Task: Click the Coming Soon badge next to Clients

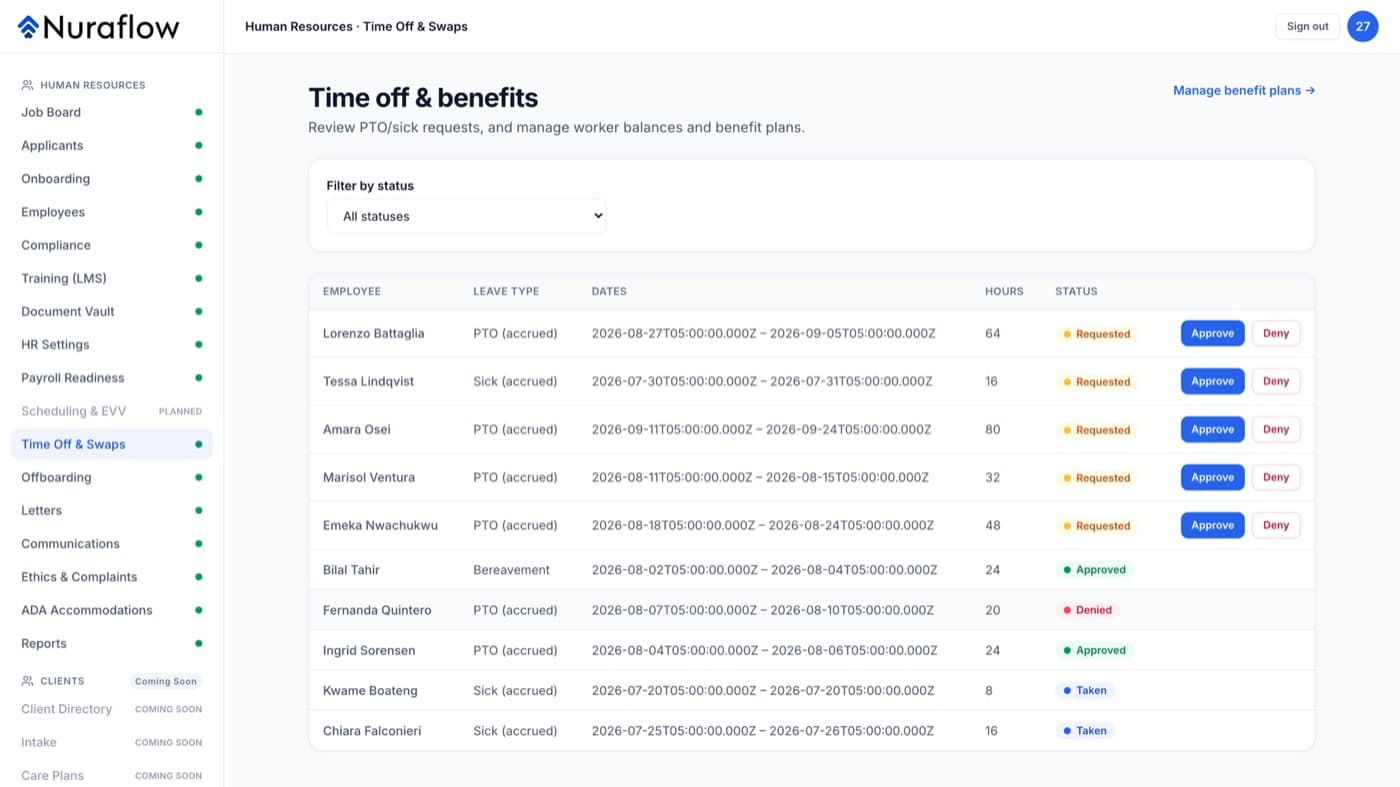Action: [166, 681]
